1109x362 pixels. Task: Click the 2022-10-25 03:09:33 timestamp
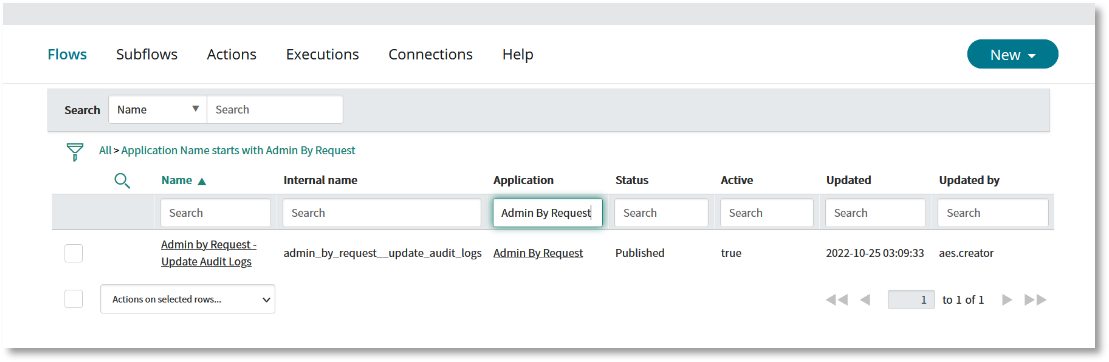(875, 253)
